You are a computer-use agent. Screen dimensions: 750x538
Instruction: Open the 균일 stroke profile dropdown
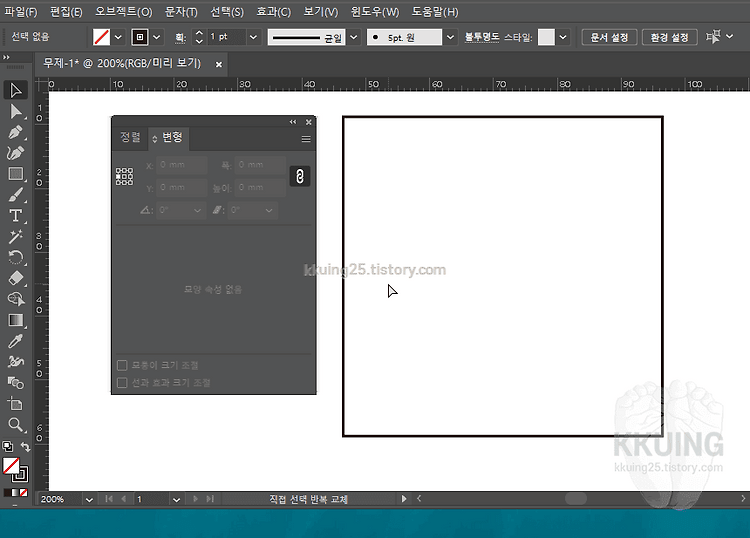pos(353,37)
